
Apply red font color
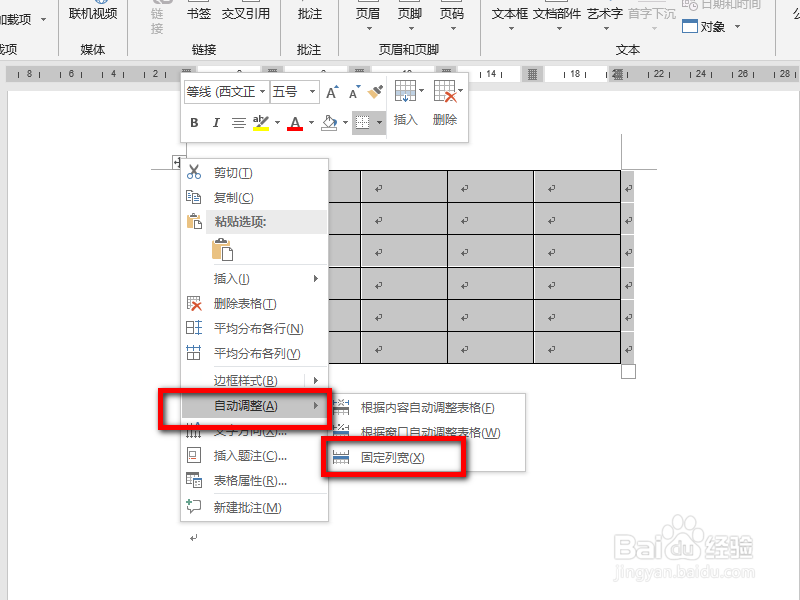pos(295,122)
